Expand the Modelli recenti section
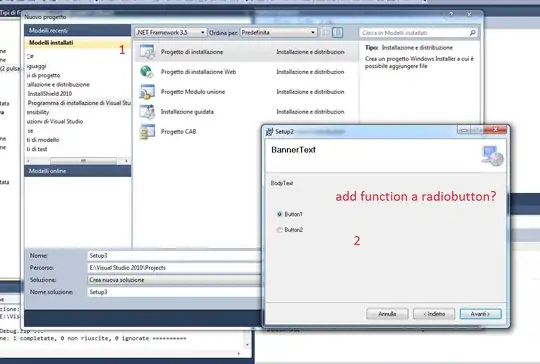The height and width of the screenshot is (364, 540). (77, 30)
